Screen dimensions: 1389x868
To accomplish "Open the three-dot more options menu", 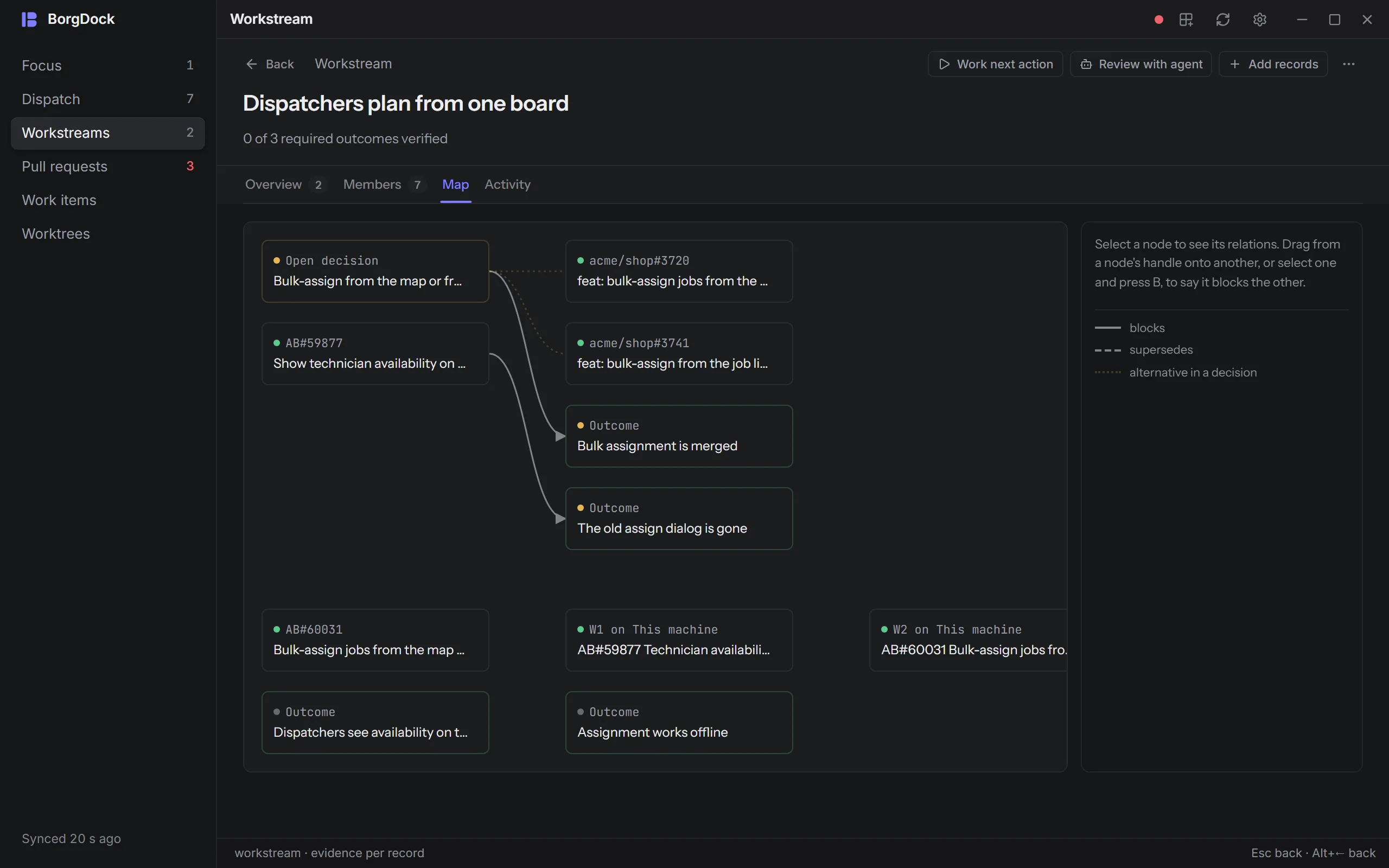I will [1348, 65].
